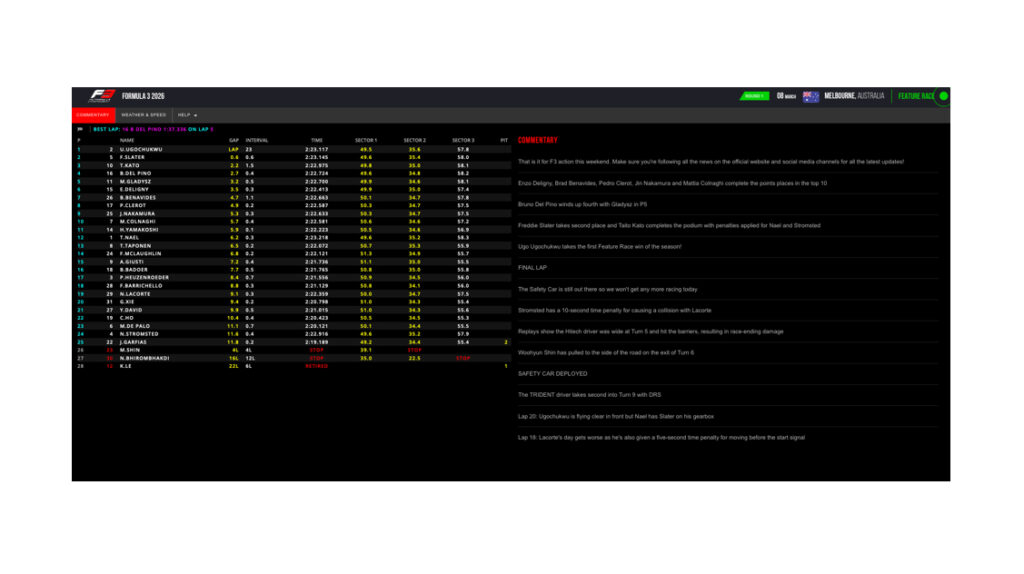Viewport: 1024px width, 574px height.
Task: Select the E.Deligny row
Action: (x=292, y=189)
